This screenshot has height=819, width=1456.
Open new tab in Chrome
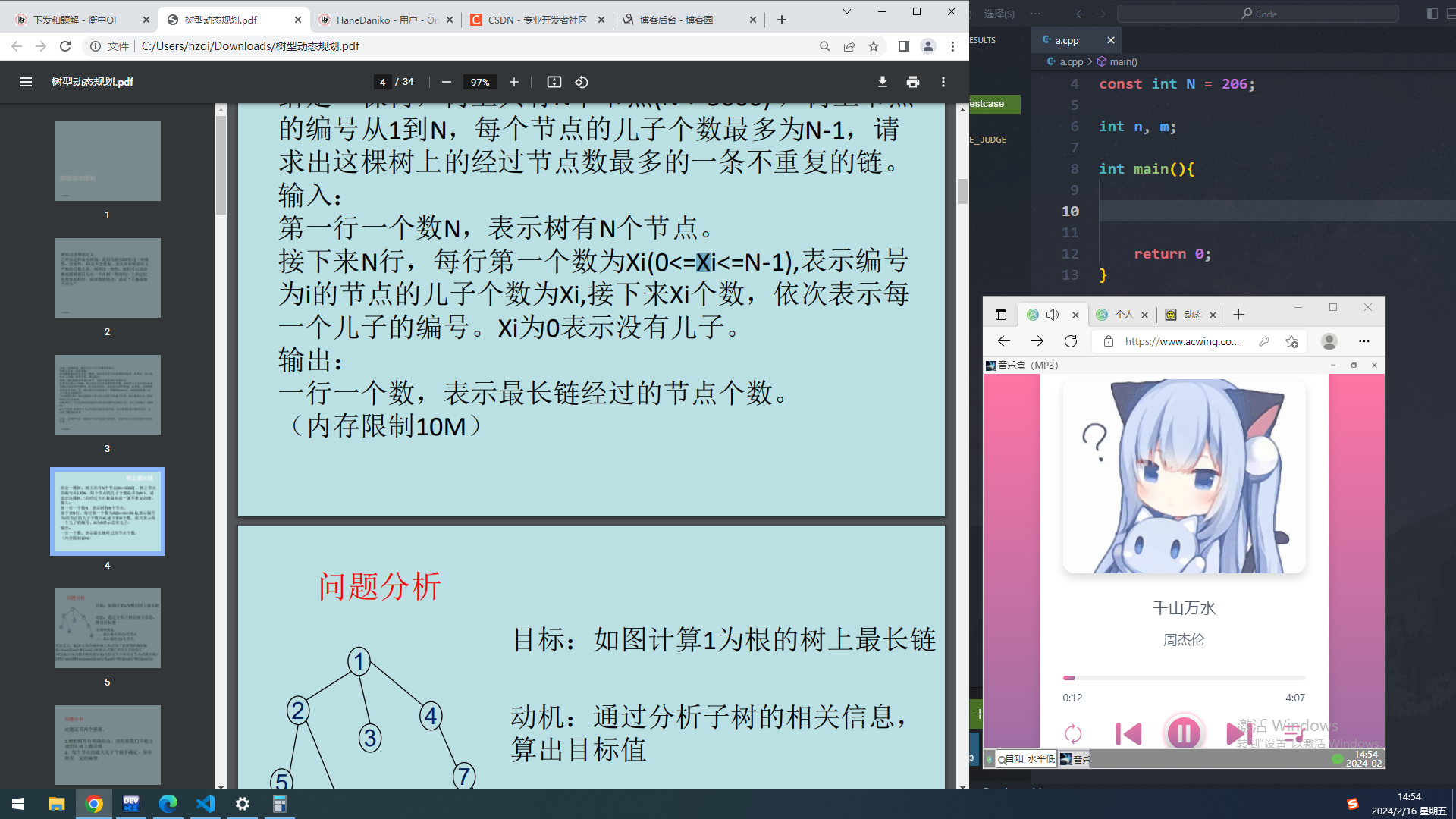(x=782, y=20)
